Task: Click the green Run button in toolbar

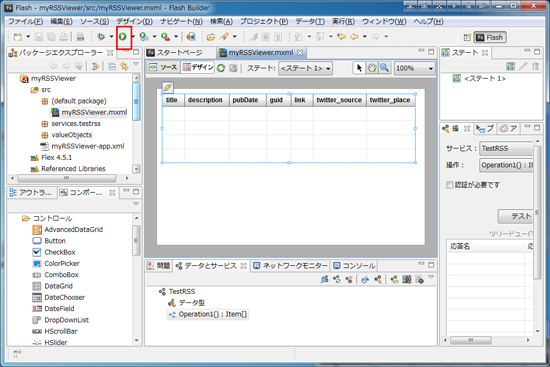Action: tap(123, 36)
